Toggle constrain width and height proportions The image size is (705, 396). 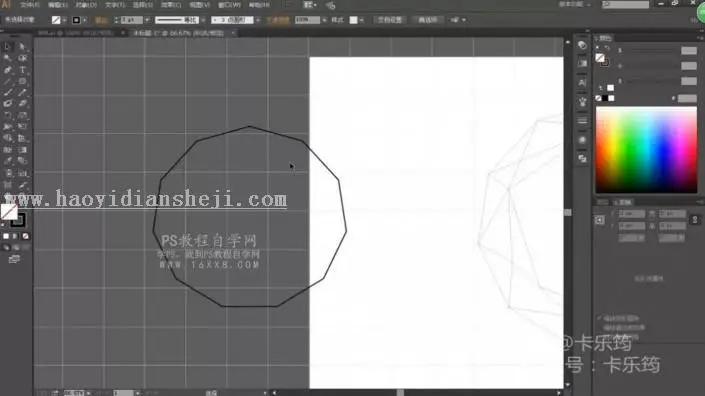[695, 220]
